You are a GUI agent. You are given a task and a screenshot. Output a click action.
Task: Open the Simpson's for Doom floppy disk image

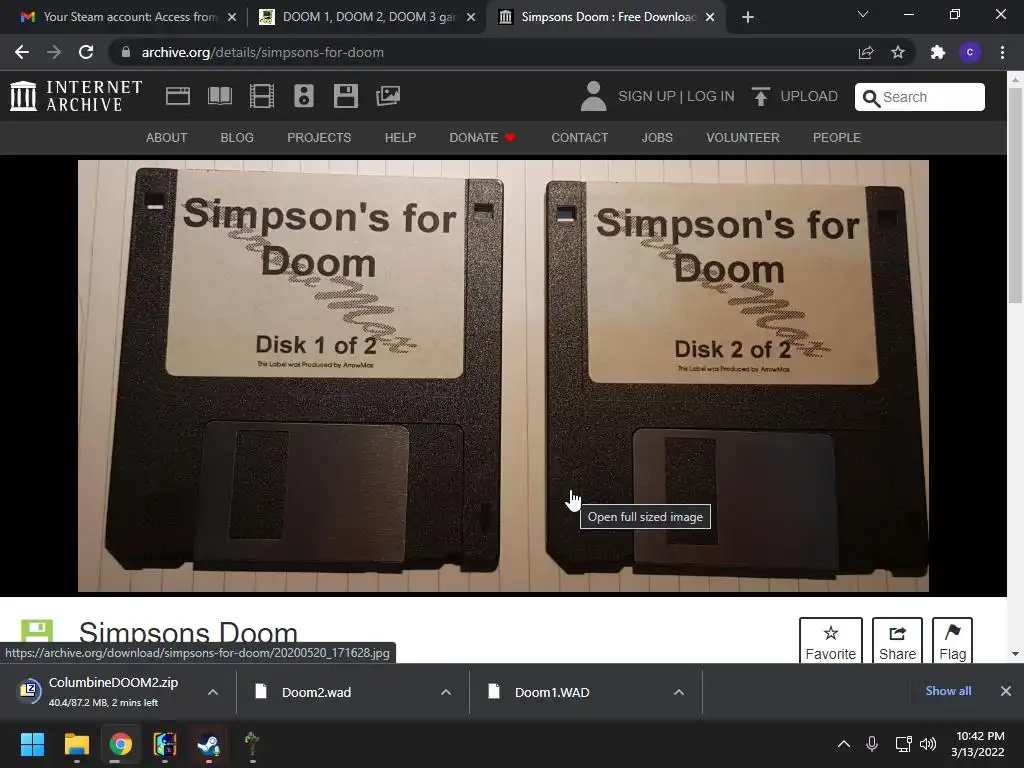pos(503,376)
